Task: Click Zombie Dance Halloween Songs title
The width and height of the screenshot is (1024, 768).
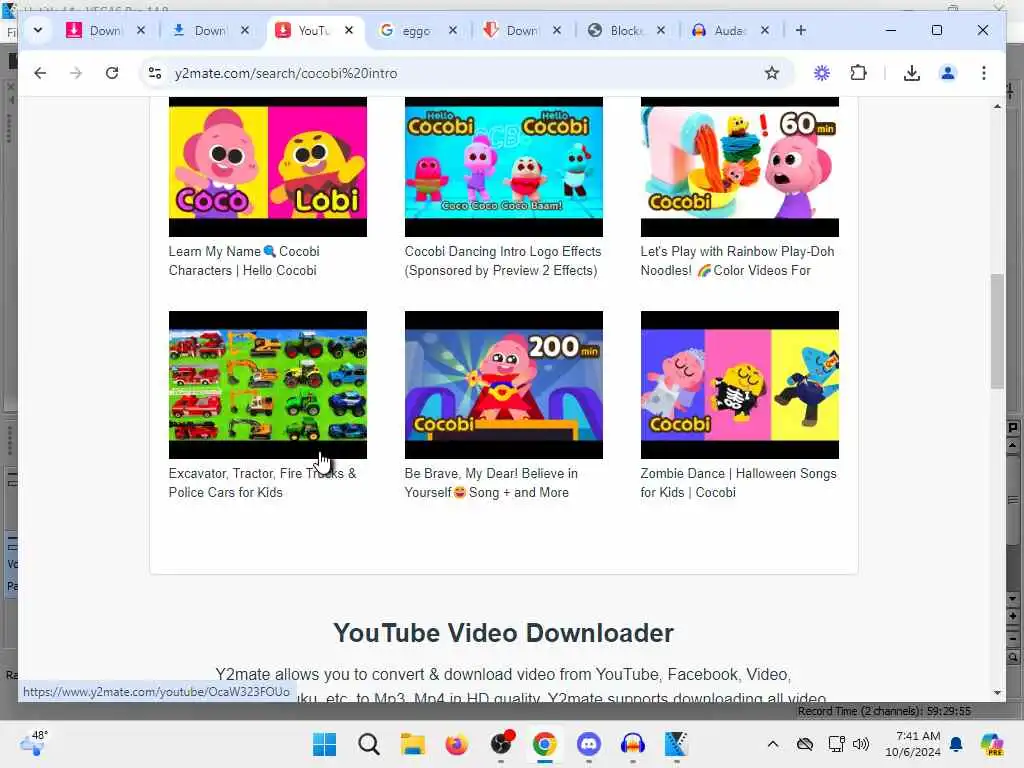Action: 739,483
